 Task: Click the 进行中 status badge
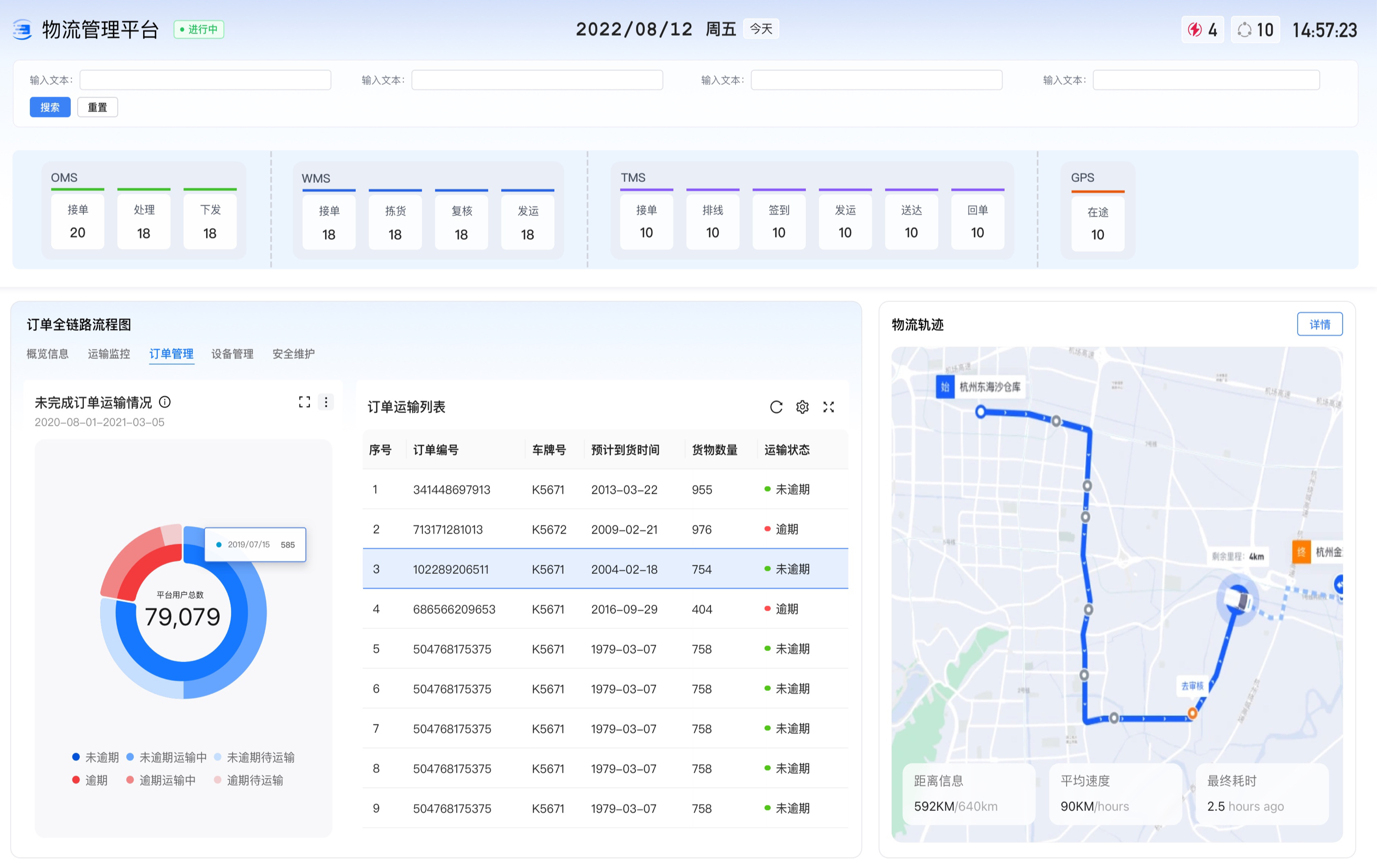[198, 30]
